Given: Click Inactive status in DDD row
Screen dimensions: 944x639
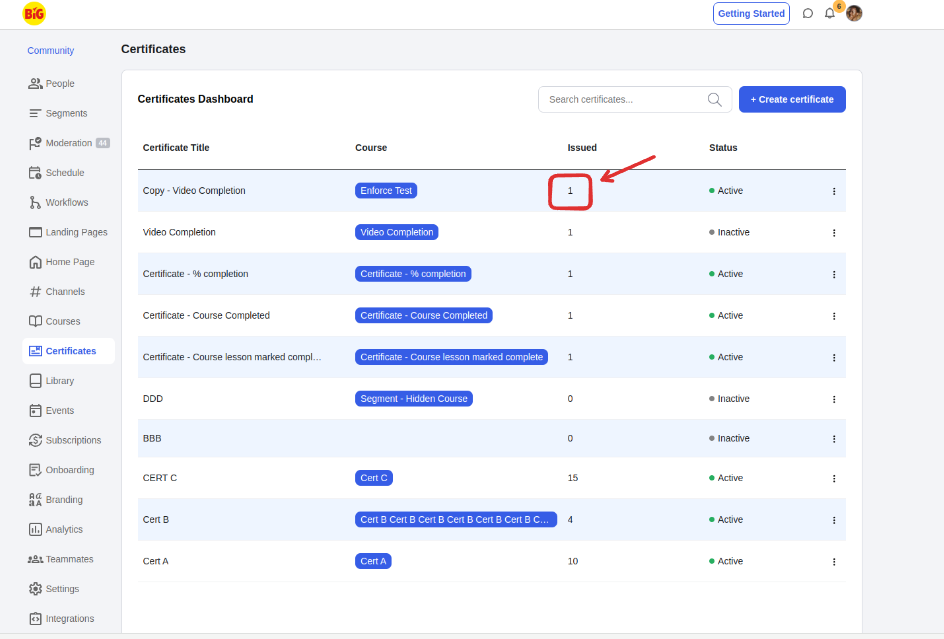Looking at the screenshot, I should [729, 399].
